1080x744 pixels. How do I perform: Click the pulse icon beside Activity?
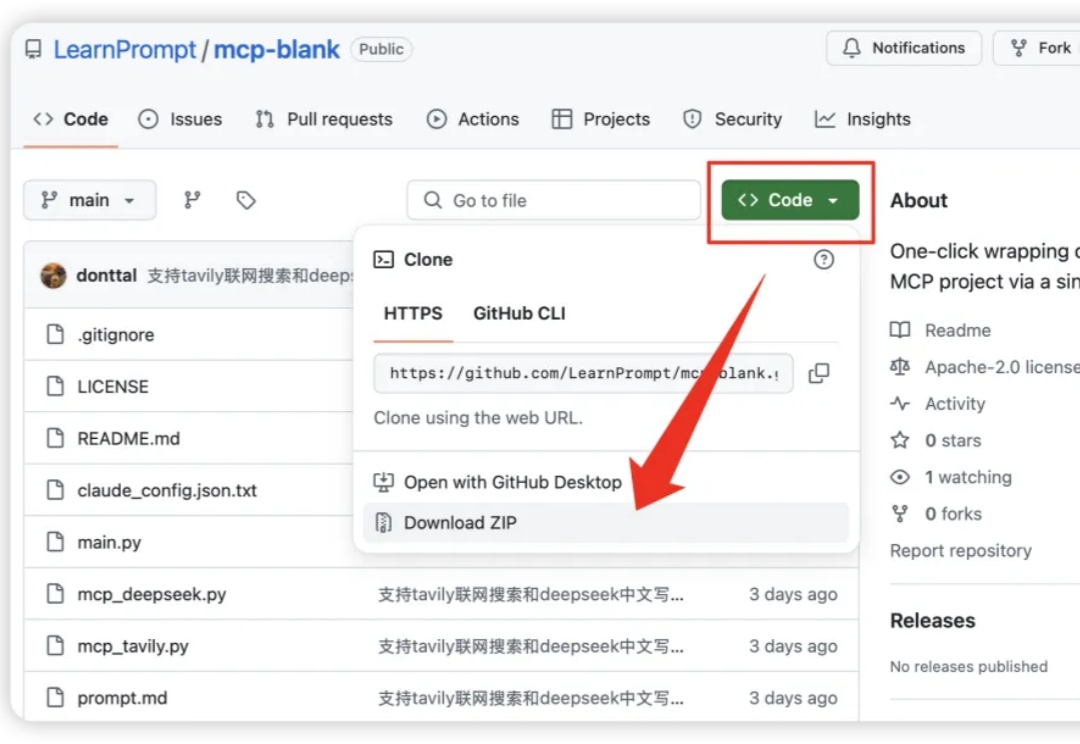(x=900, y=404)
